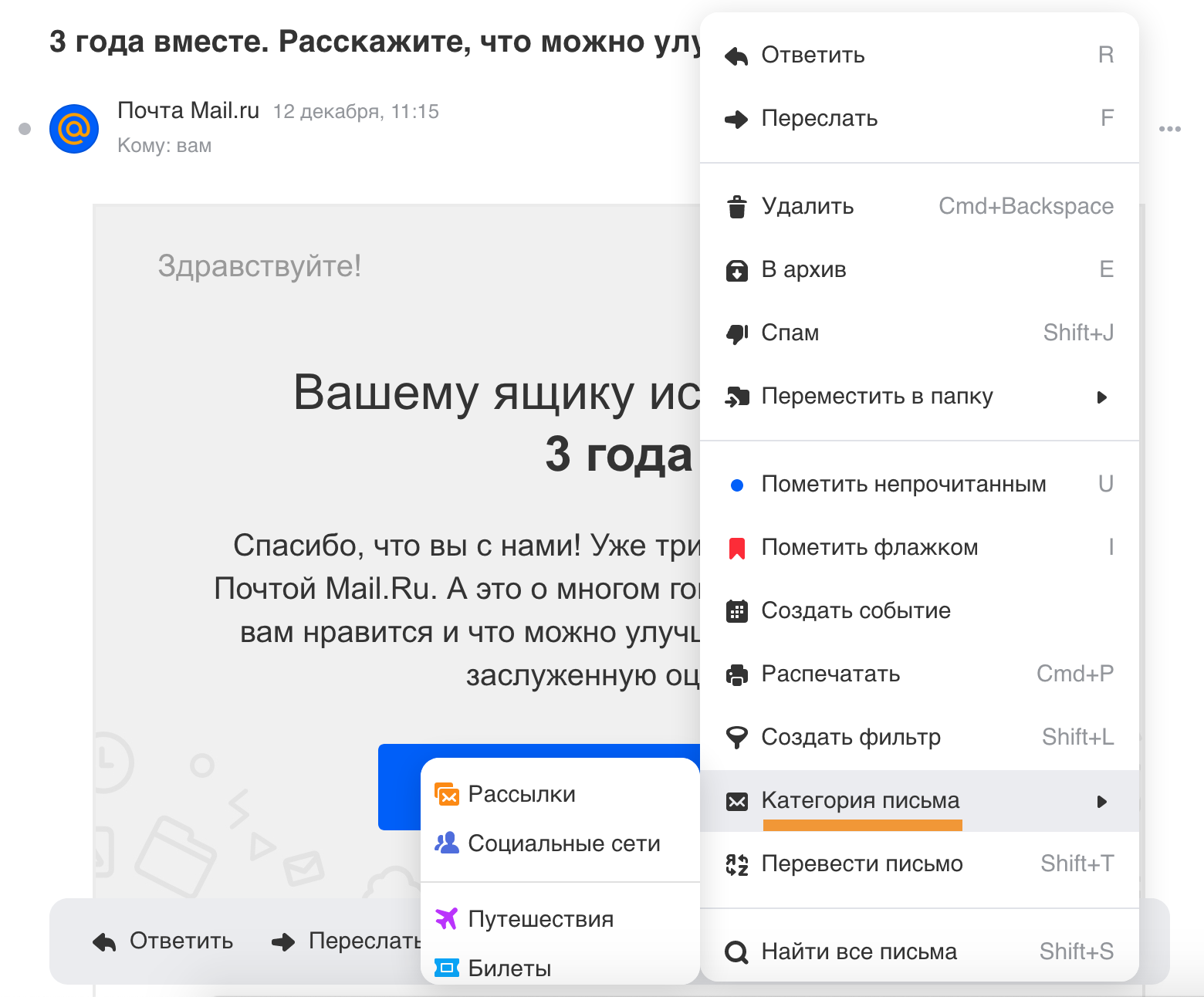The height and width of the screenshot is (997, 1204).
Task: Expand the Категория письма submenu arrow
Action: coord(1102,802)
